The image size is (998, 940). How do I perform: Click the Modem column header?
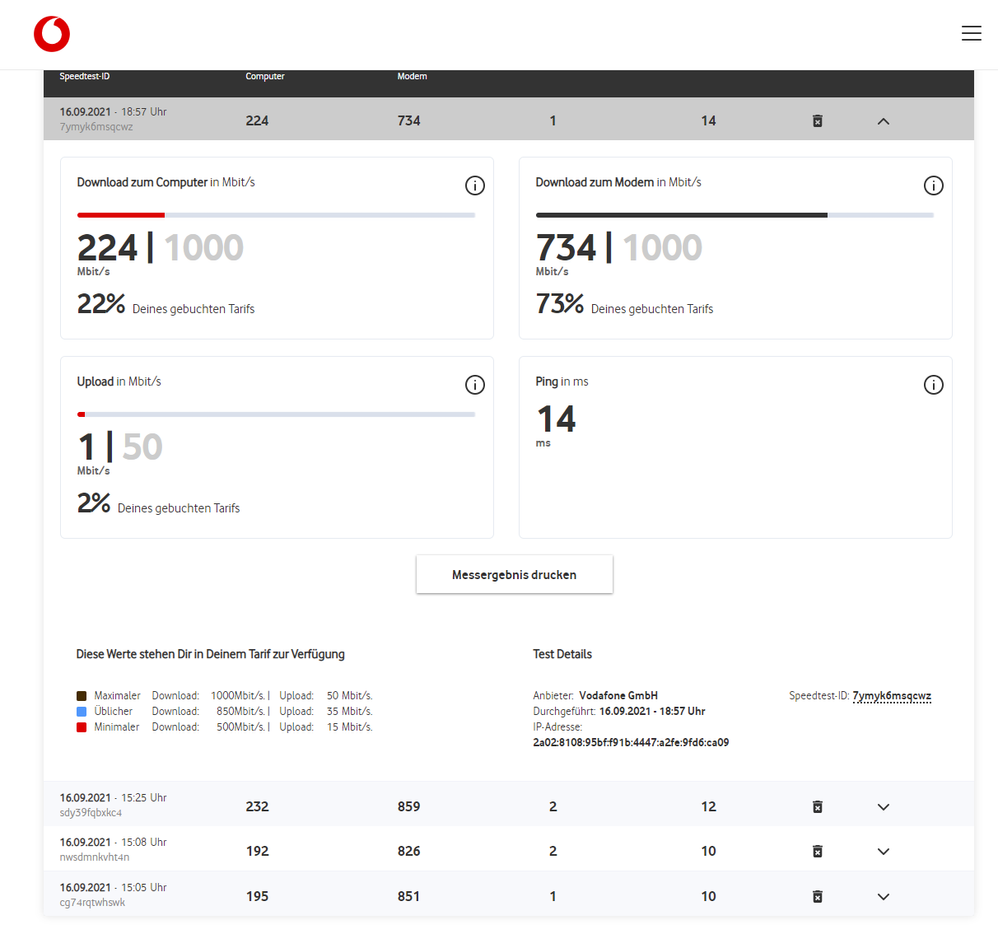[412, 76]
